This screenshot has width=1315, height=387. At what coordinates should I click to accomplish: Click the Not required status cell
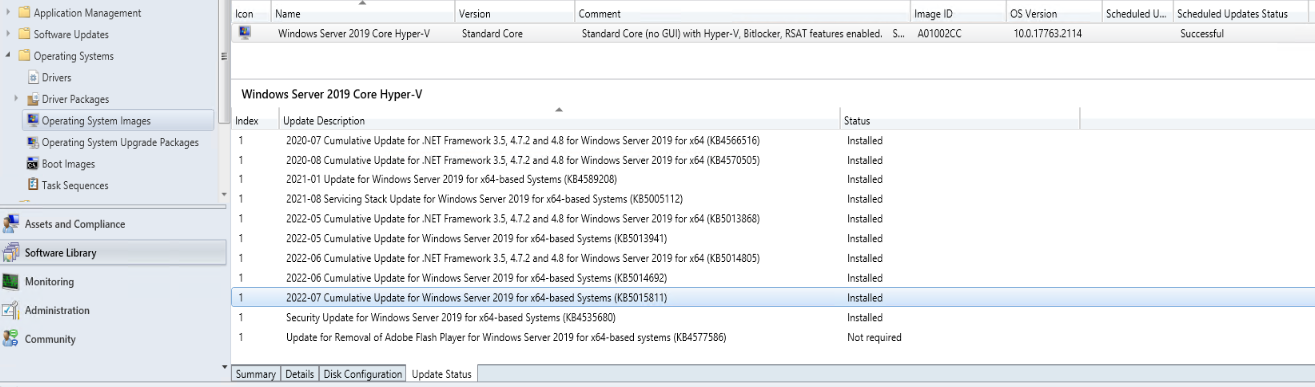pyautogui.click(x=874, y=337)
